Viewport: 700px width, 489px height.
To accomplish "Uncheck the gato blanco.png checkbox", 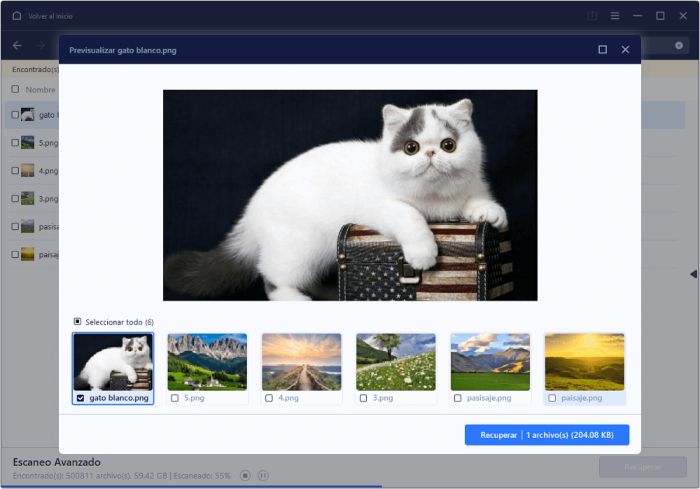I will pyautogui.click(x=80, y=398).
